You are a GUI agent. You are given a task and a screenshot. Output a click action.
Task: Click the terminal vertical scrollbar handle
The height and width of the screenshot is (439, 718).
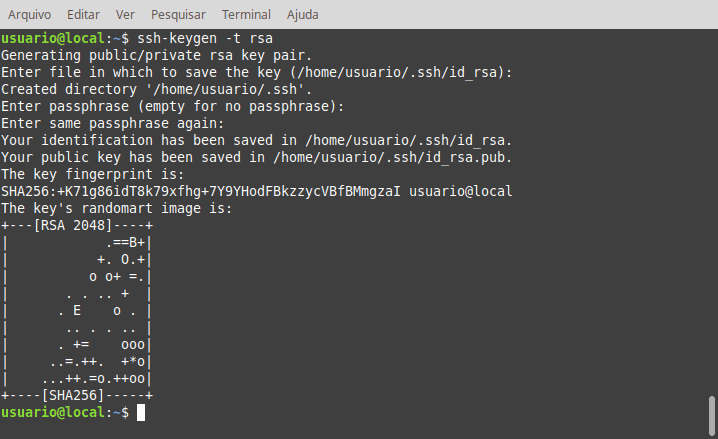(712, 416)
